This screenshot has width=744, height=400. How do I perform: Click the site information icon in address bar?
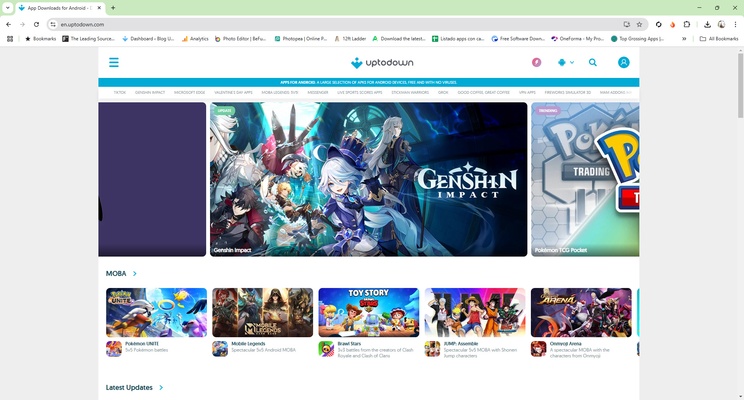pos(53,24)
